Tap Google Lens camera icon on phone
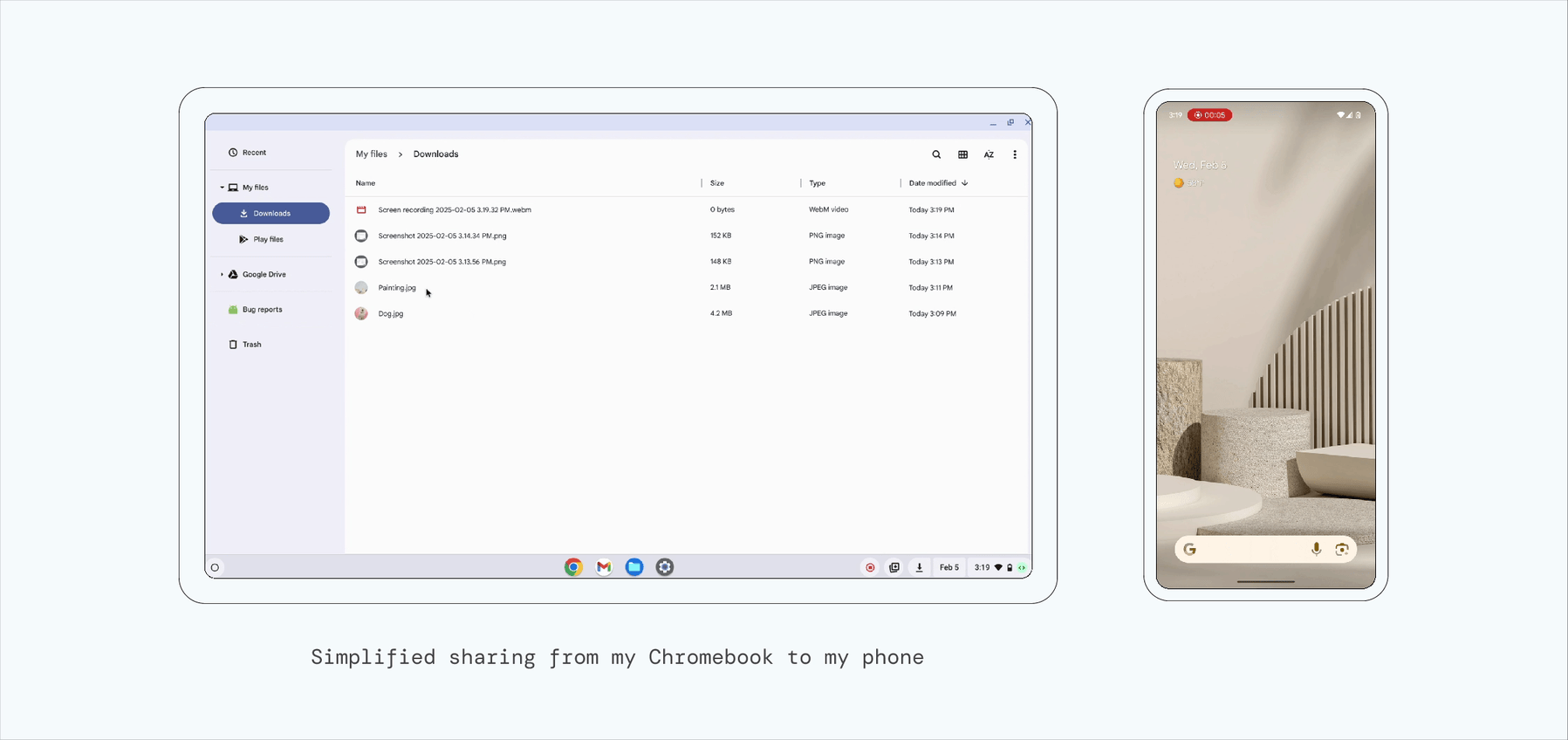Viewport: 1568px width, 740px height. click(x=1342, y=549)
